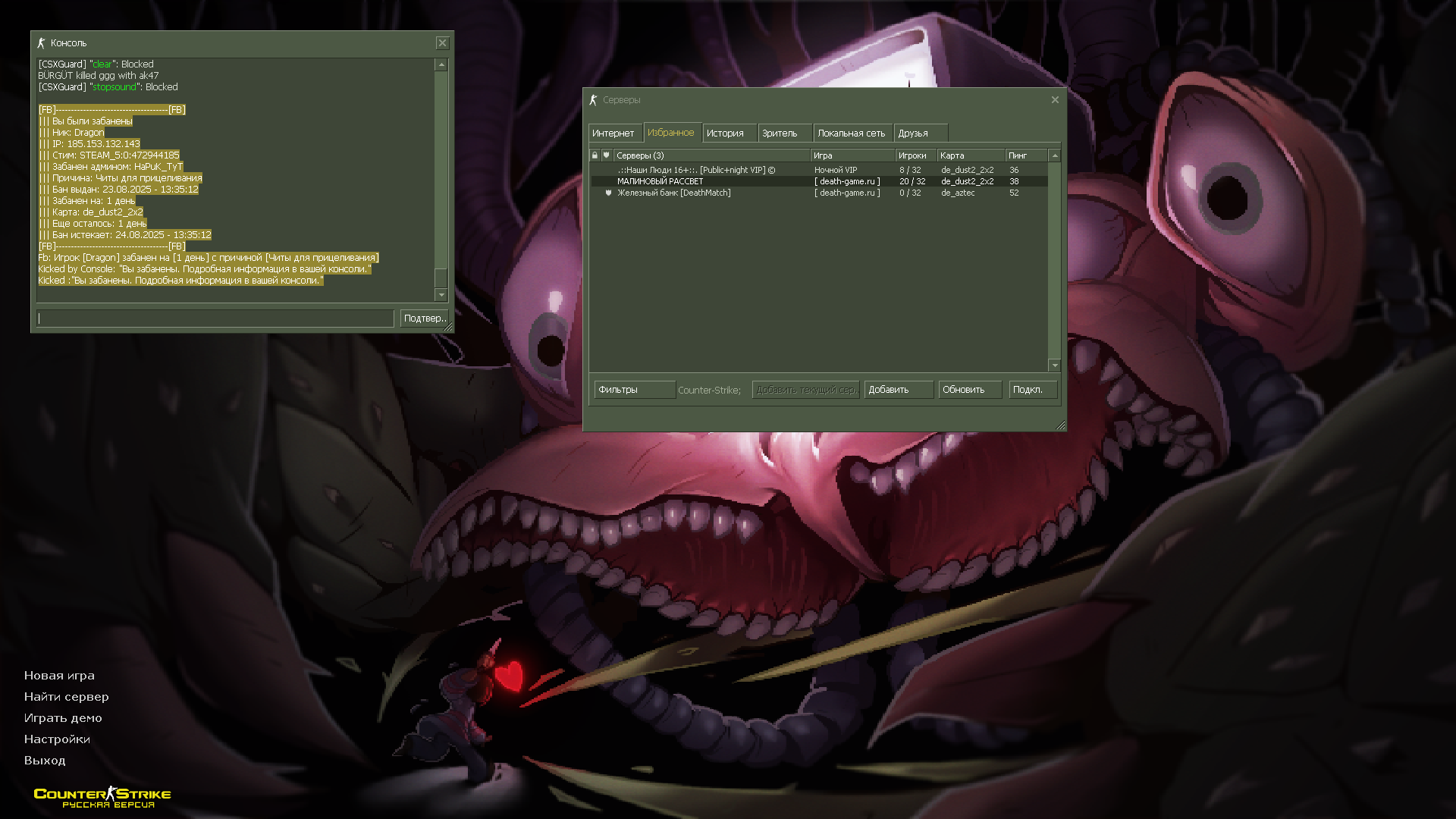Select server Железный банк [DeathMatch]

tap(819, 193)
